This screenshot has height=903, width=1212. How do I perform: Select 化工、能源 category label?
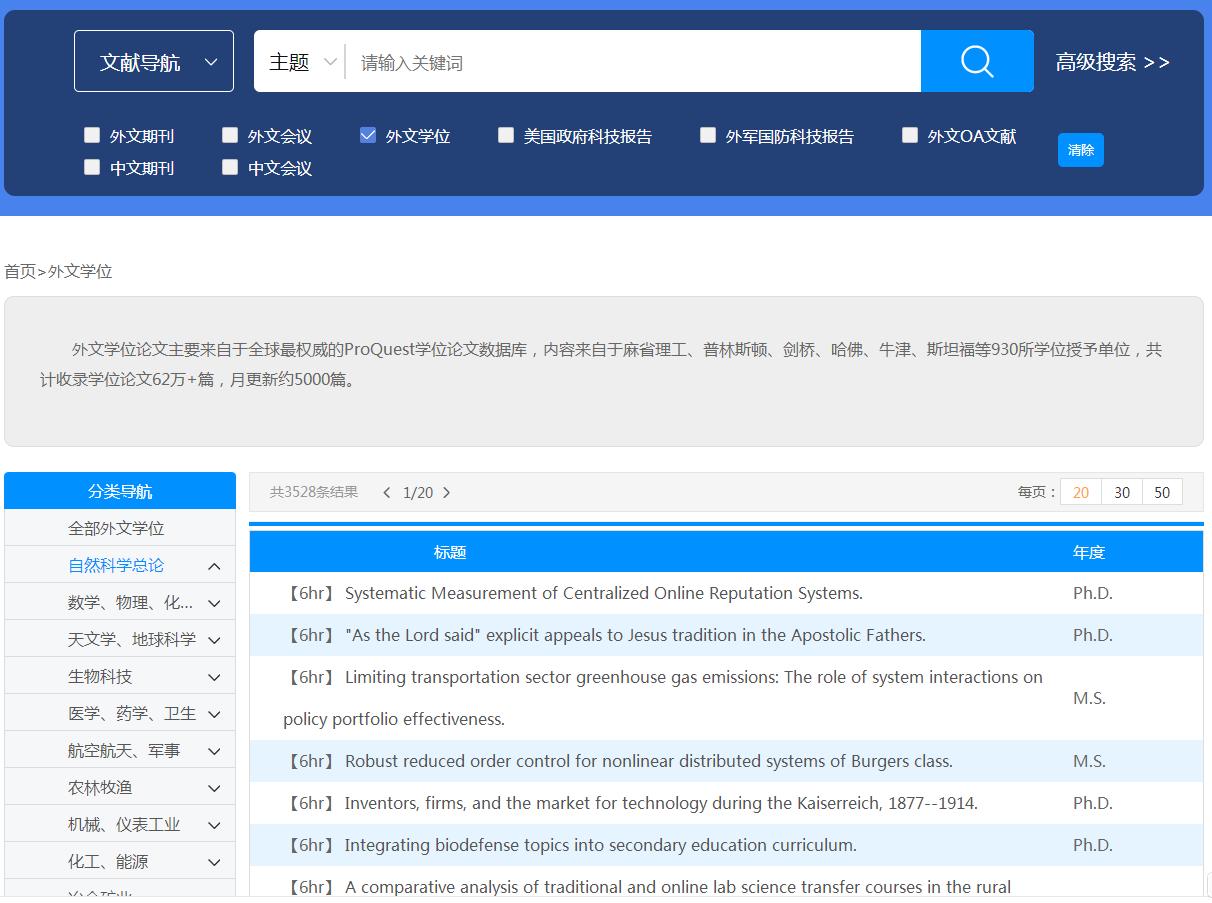(108, 861)
